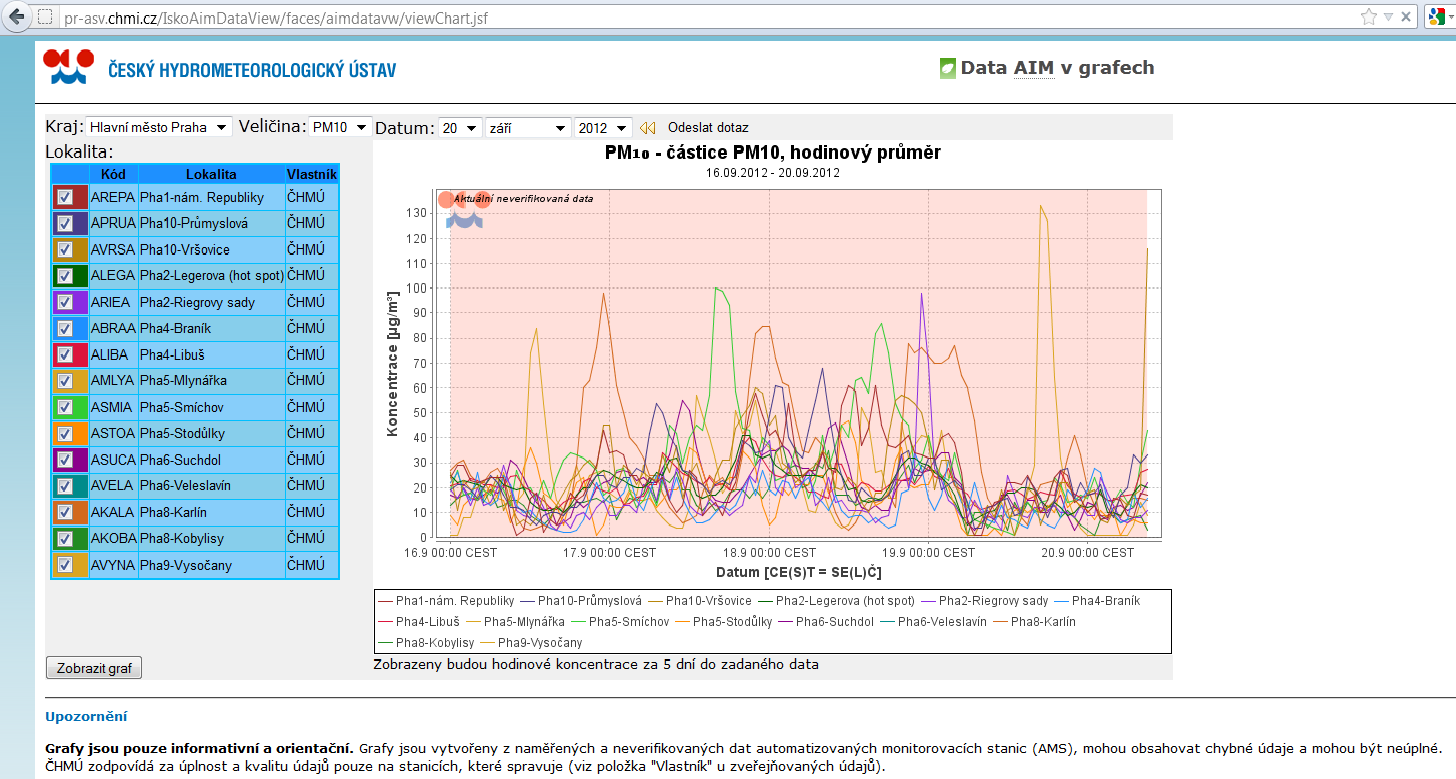Toggle the AMLYA Pha5-Mlynářka checkbox

click(65, 381)
